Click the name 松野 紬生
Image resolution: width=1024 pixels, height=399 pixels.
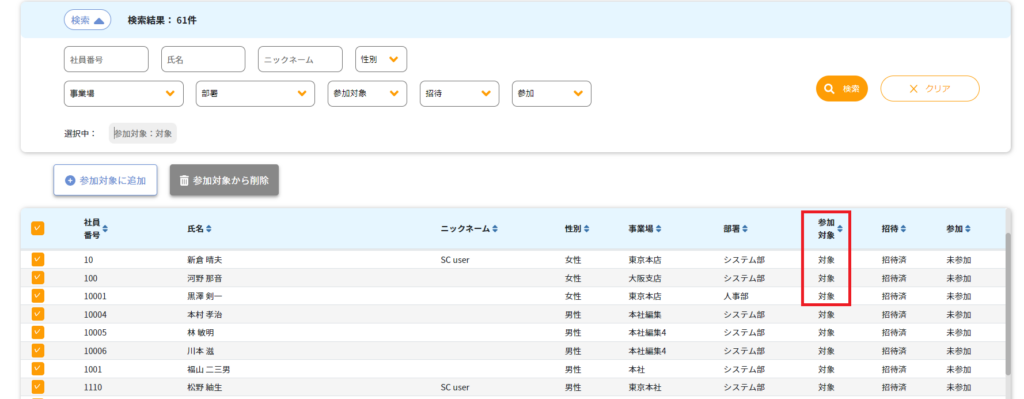(205, 388)
